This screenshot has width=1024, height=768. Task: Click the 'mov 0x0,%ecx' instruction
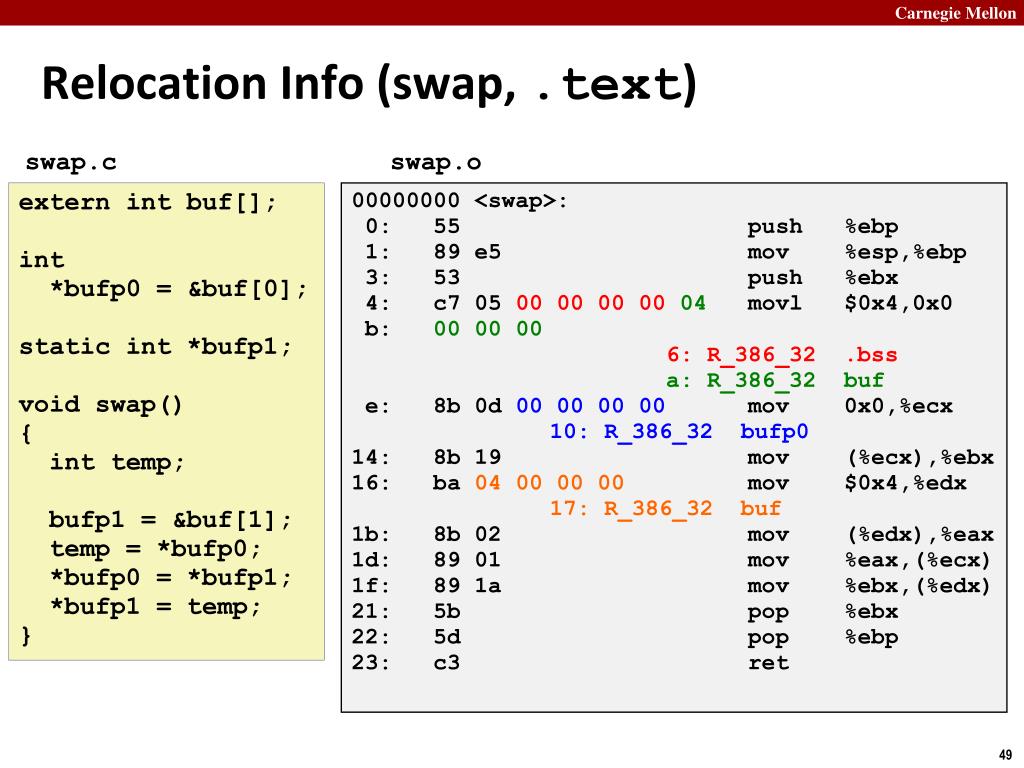(x=850, y=406)
